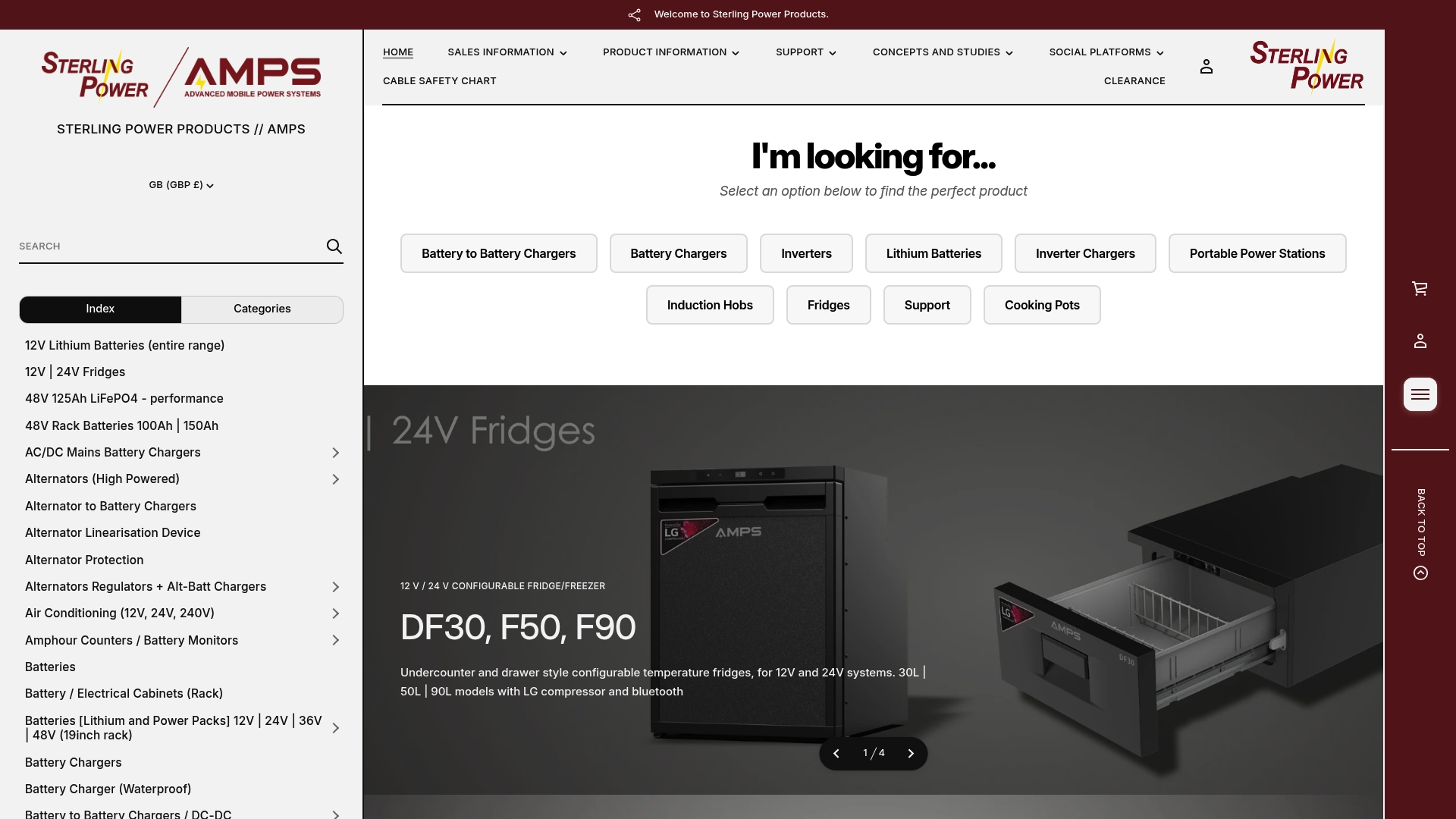Select the Induction Hobs button
The width and height of the screenshot is (1456, 819).
710,305
